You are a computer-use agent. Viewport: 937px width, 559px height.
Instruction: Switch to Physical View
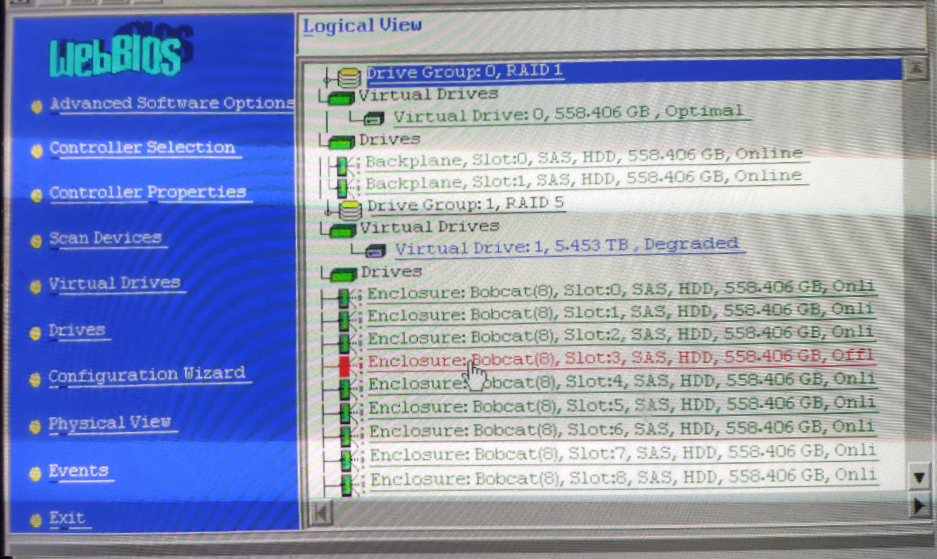pyautogui.click(x=109, y=423)
